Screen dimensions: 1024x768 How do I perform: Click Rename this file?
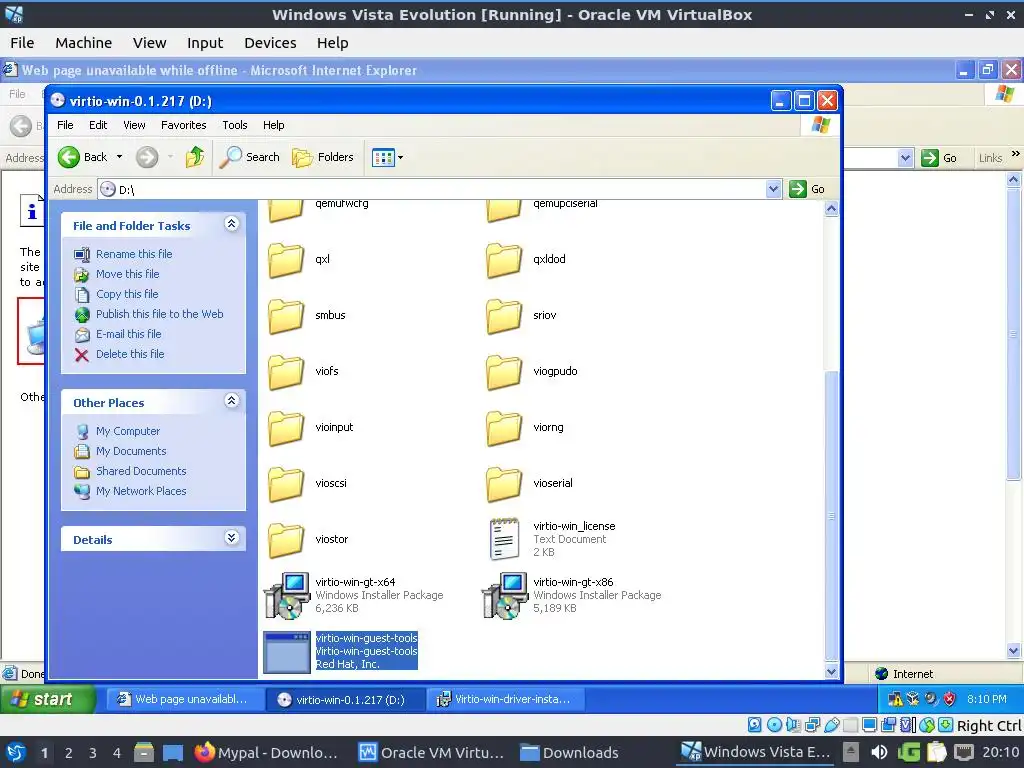(x=134, y=254)
